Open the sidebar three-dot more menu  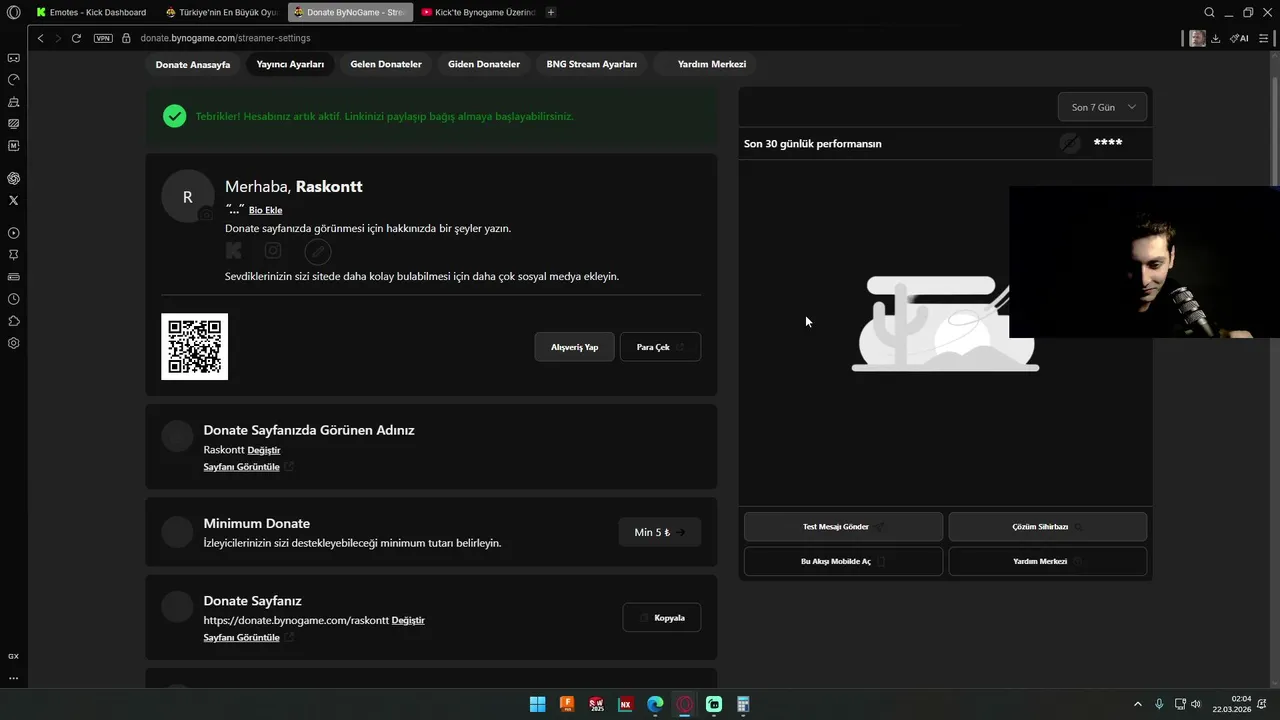click(x=13, y=678)
